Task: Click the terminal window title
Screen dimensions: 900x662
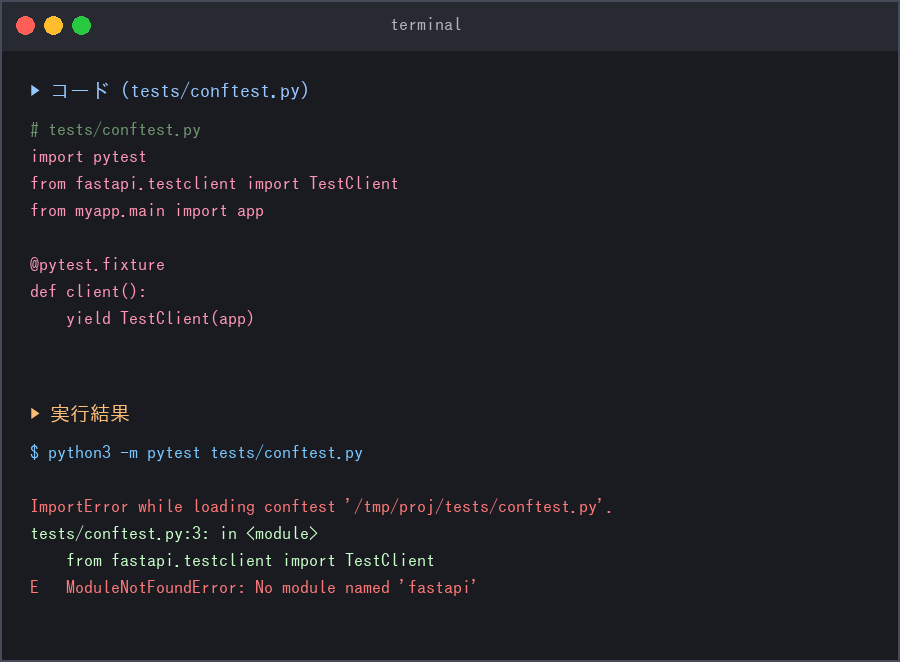Action: click(426, 25)
